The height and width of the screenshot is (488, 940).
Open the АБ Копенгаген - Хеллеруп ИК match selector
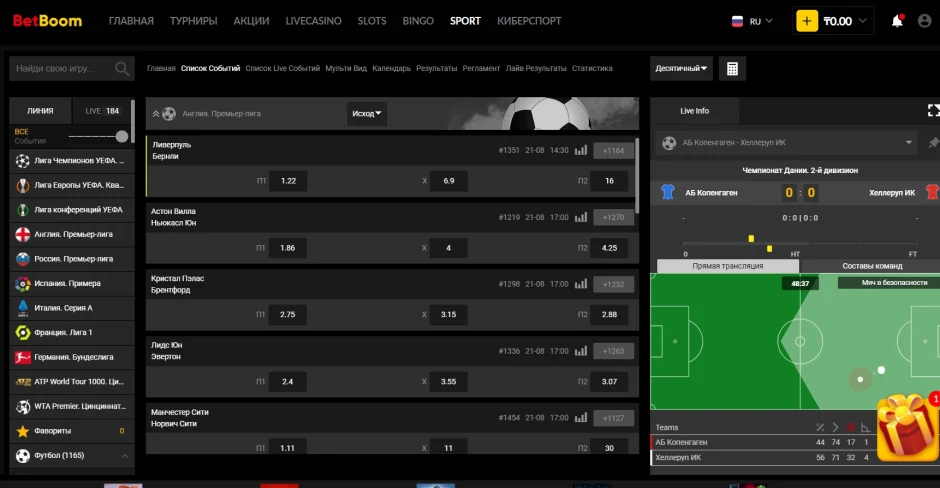pyautogui.click(x=787, y=143)
